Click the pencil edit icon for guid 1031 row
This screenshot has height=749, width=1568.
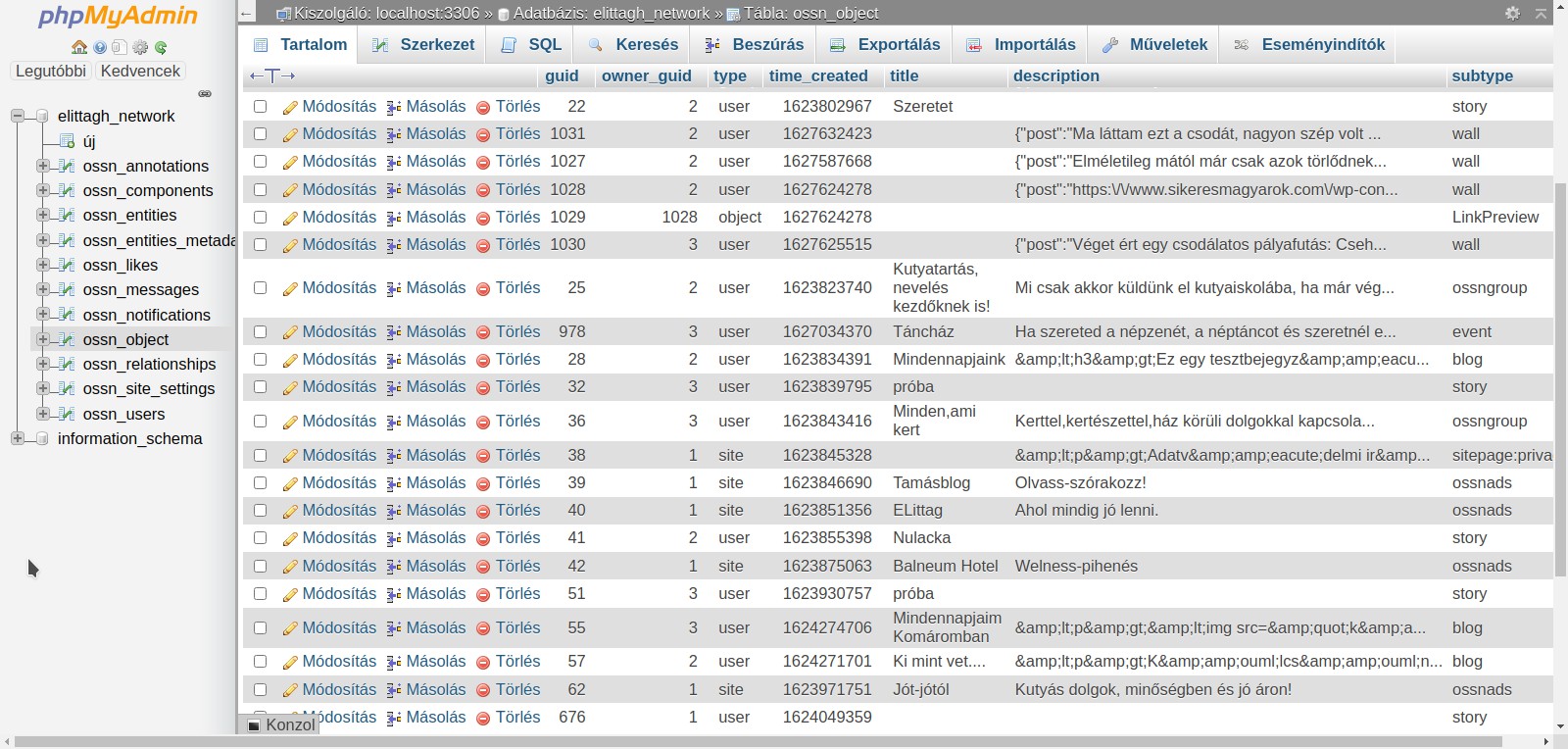[290, 134]
